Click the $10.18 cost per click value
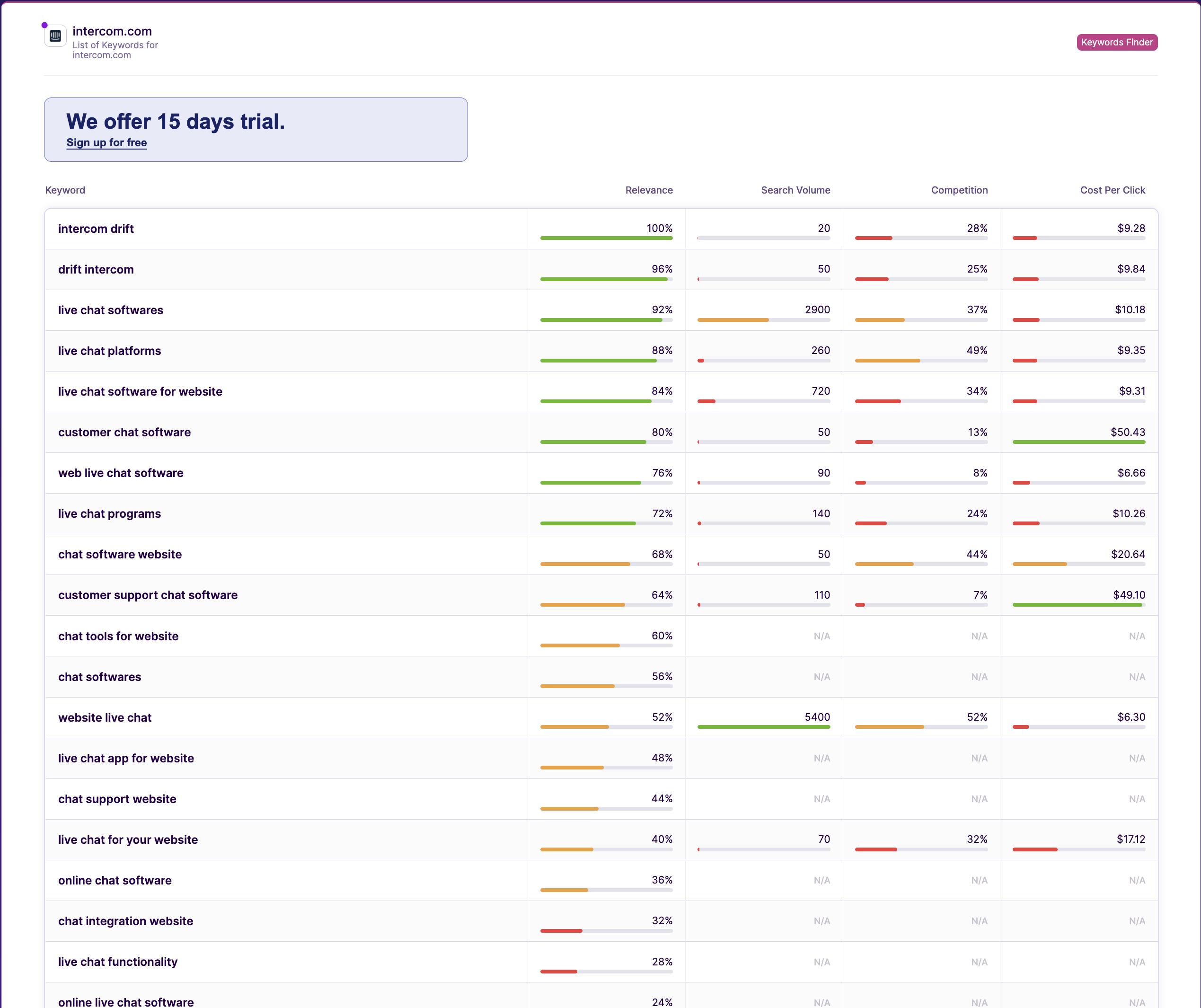This screenshot has width=1201, height=1008. click(1130, 309)
